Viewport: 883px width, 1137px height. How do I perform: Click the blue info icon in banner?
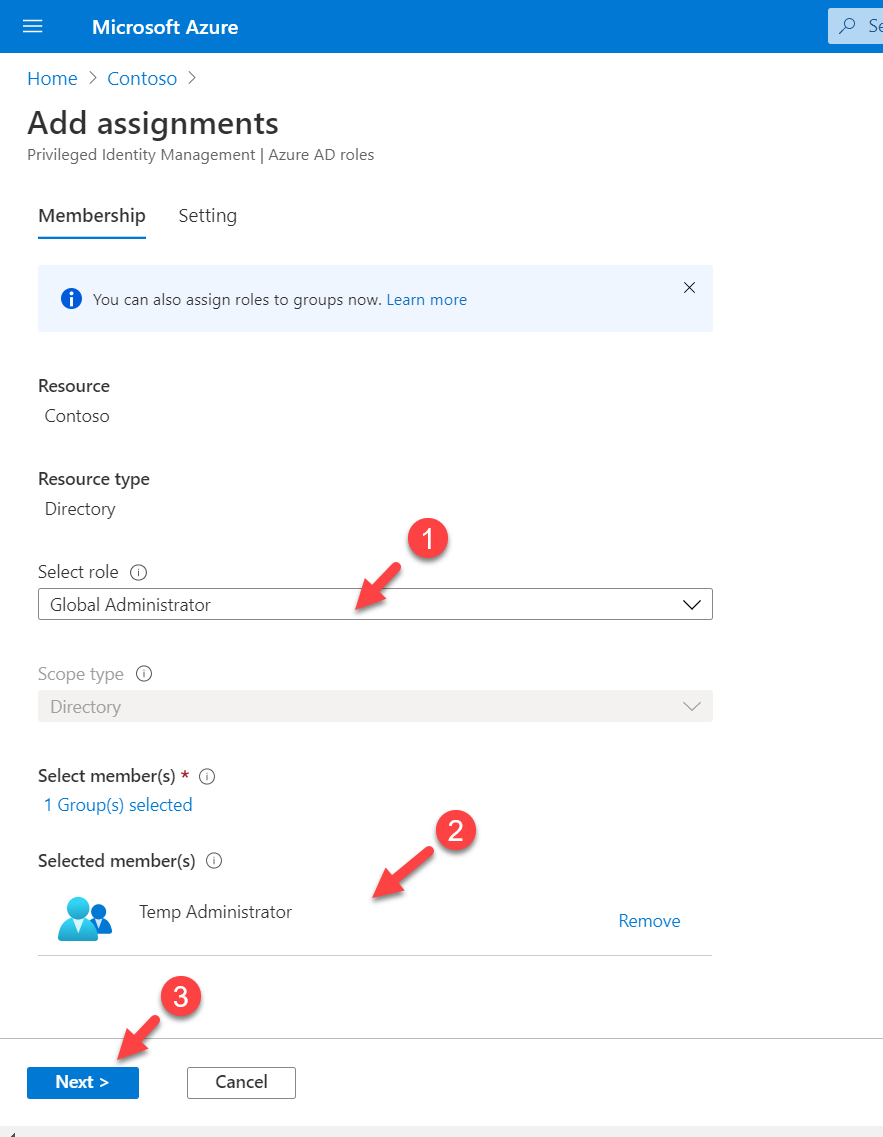pyautogui.click(x=71, y=299)
